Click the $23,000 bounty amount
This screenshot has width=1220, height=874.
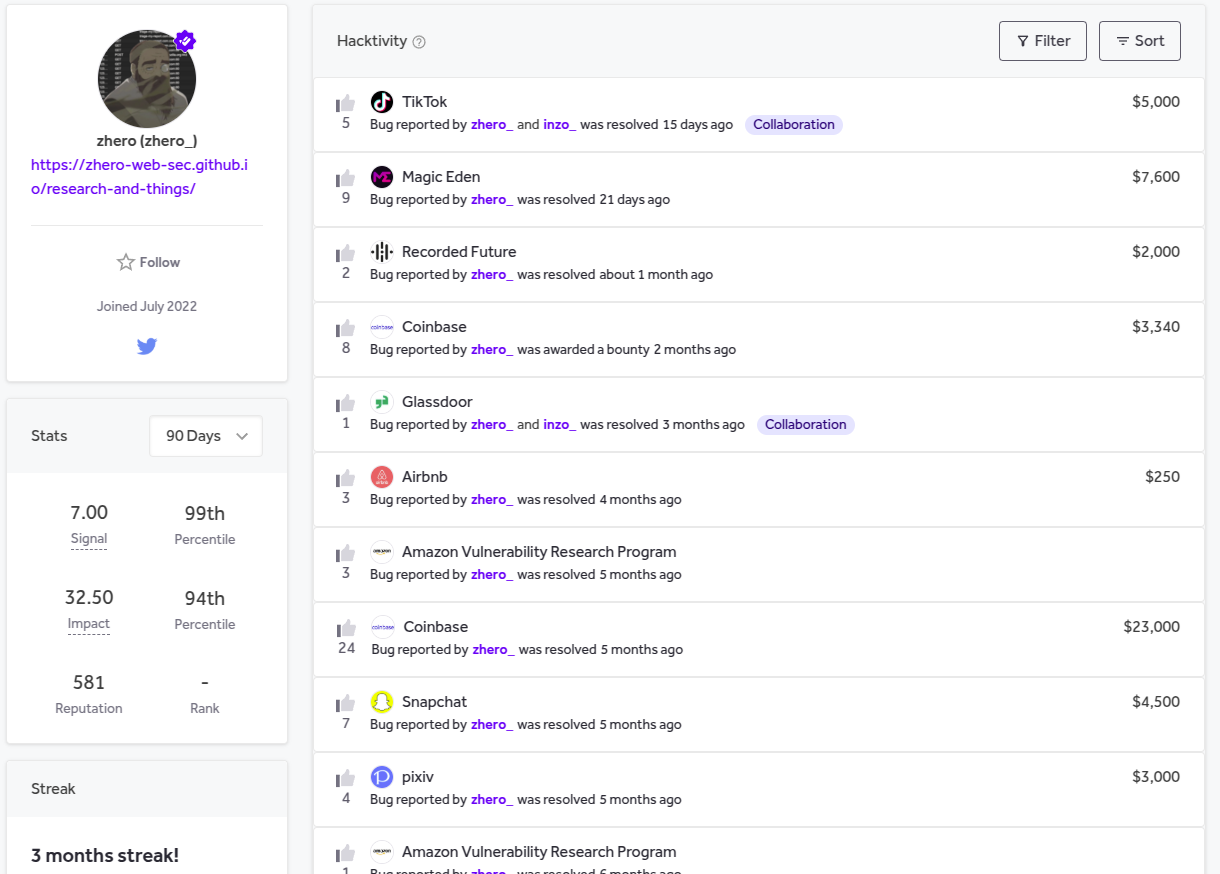click(x=1152, y=627)
